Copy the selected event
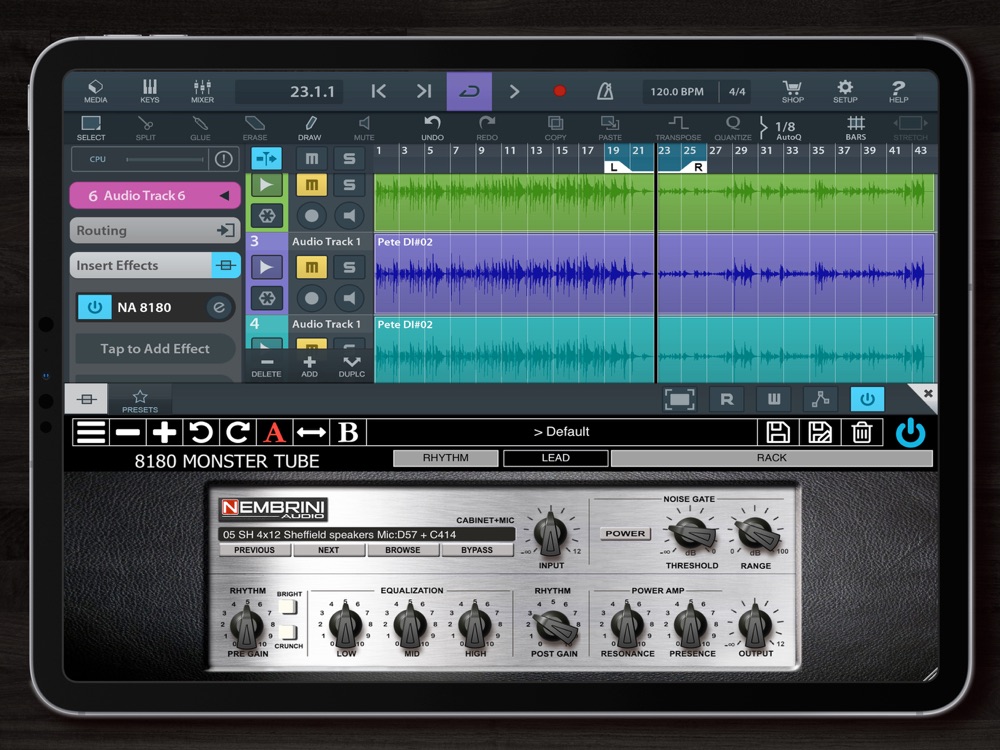The height and width of the screenshot is (750, 1000). pos(555,128)
